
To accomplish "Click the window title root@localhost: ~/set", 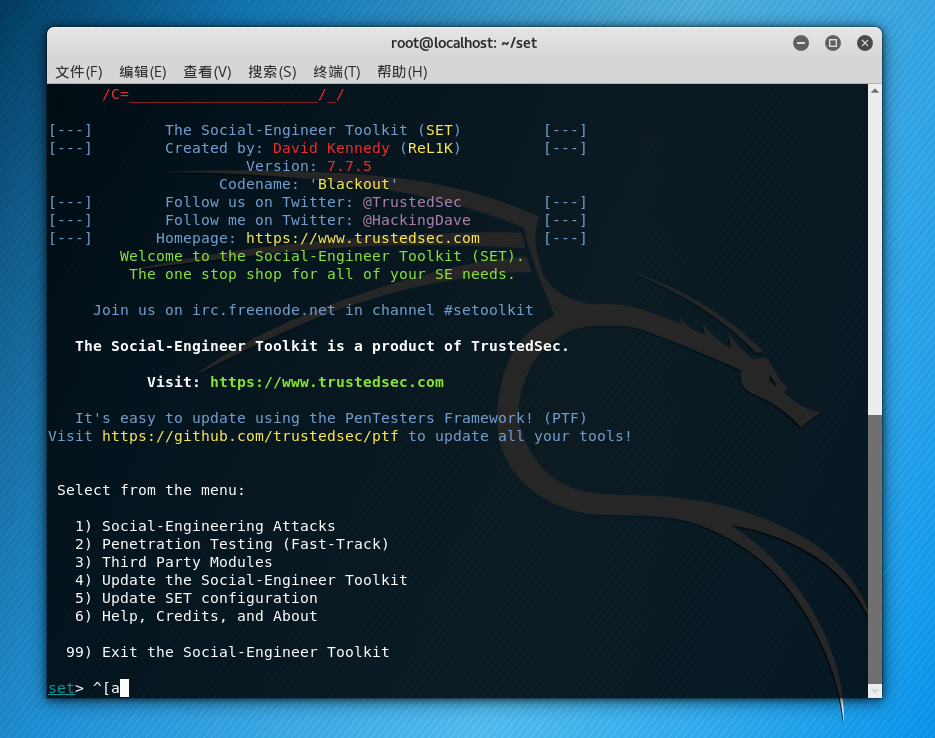I will 464,43.
